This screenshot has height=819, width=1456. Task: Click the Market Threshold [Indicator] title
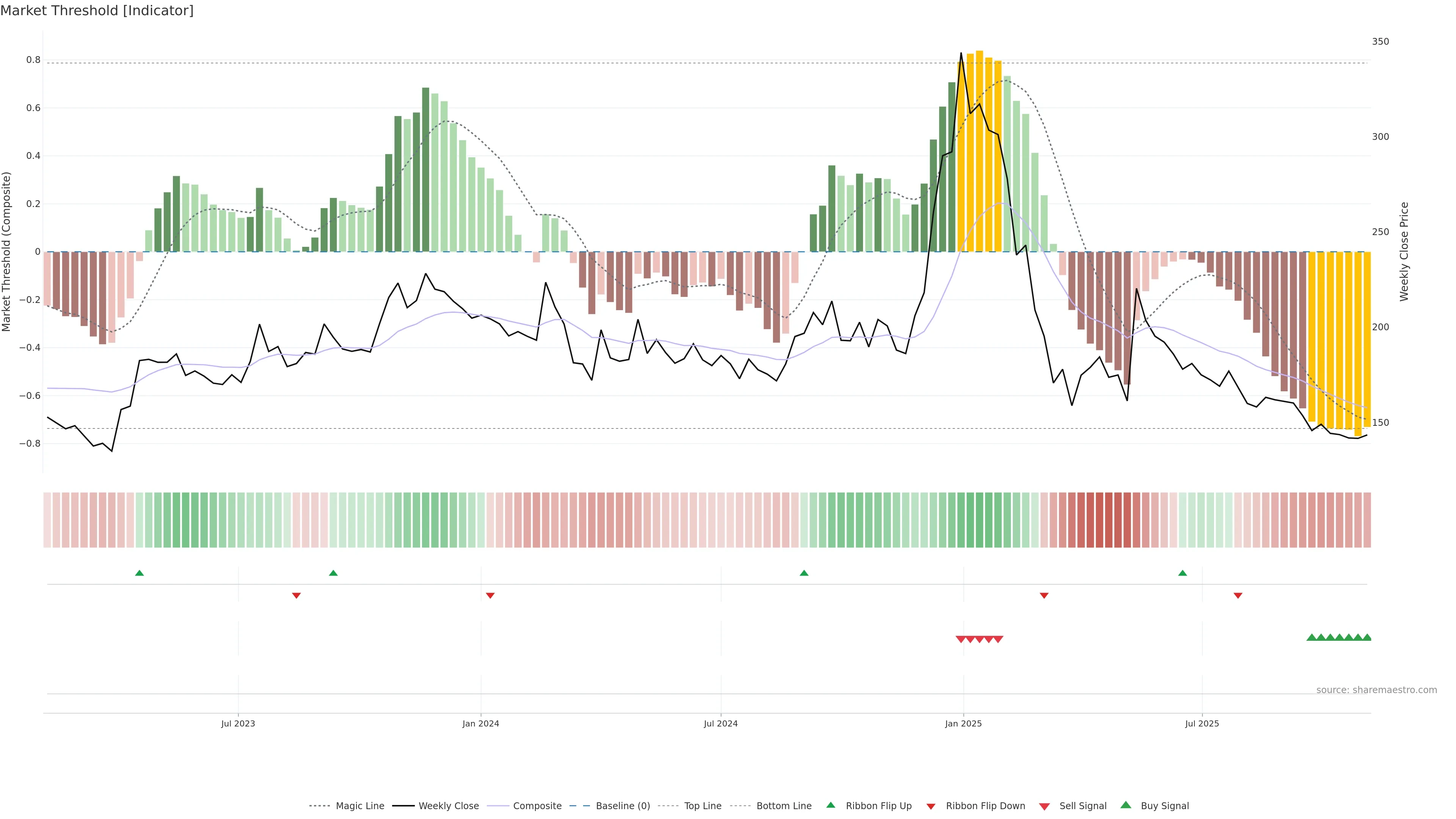(97, 11)
